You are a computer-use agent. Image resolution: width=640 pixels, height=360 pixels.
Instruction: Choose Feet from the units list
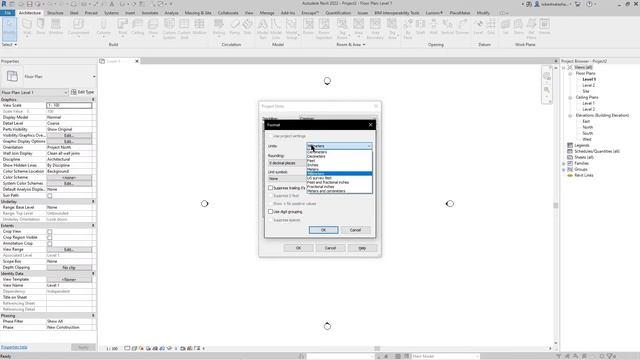click(x=339, y=160)
